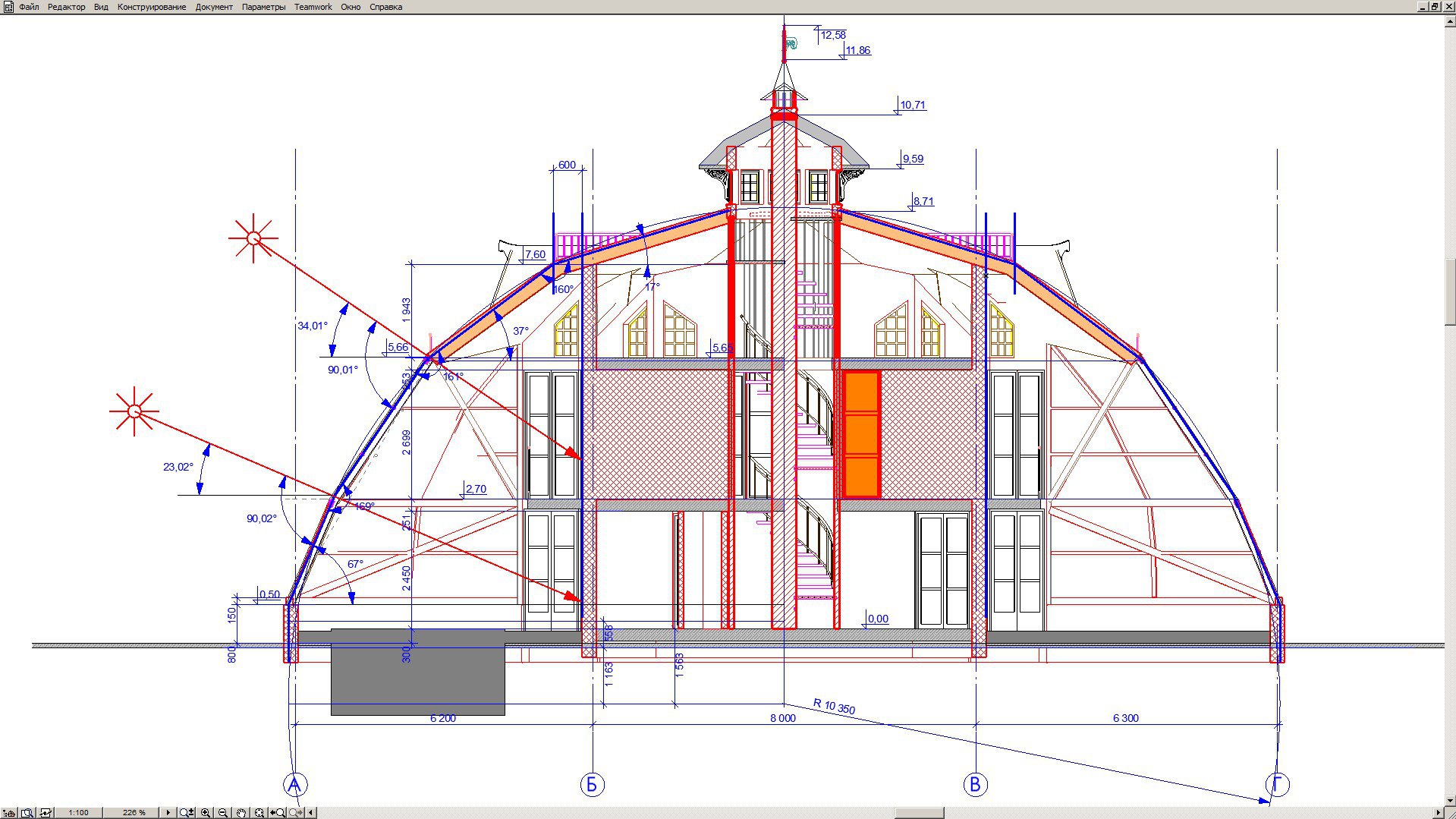
Task: Click horizontal scrollbar left arrow
Action: (311, 812)
